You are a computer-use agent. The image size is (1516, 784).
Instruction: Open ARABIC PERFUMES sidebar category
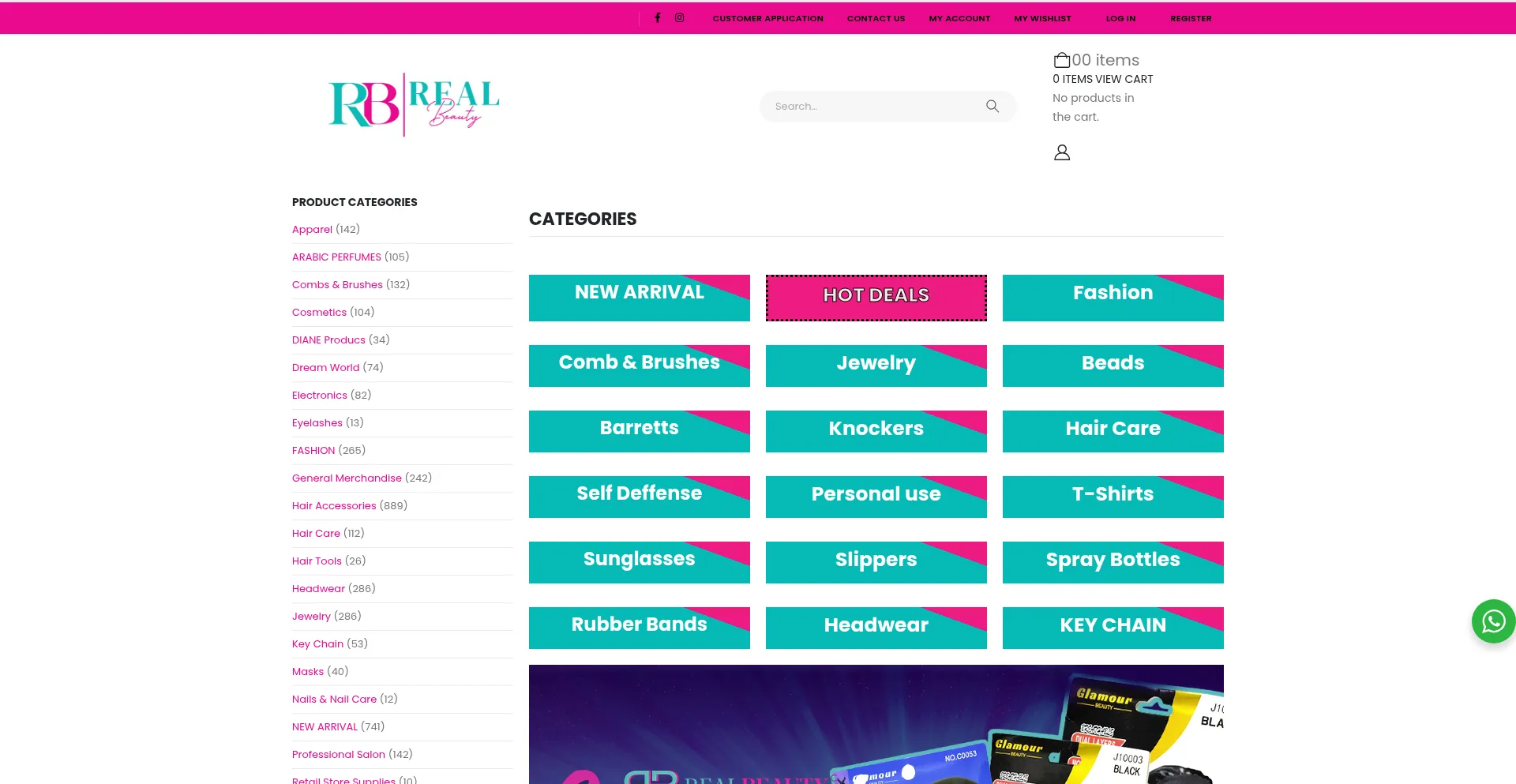coord(336,257)
